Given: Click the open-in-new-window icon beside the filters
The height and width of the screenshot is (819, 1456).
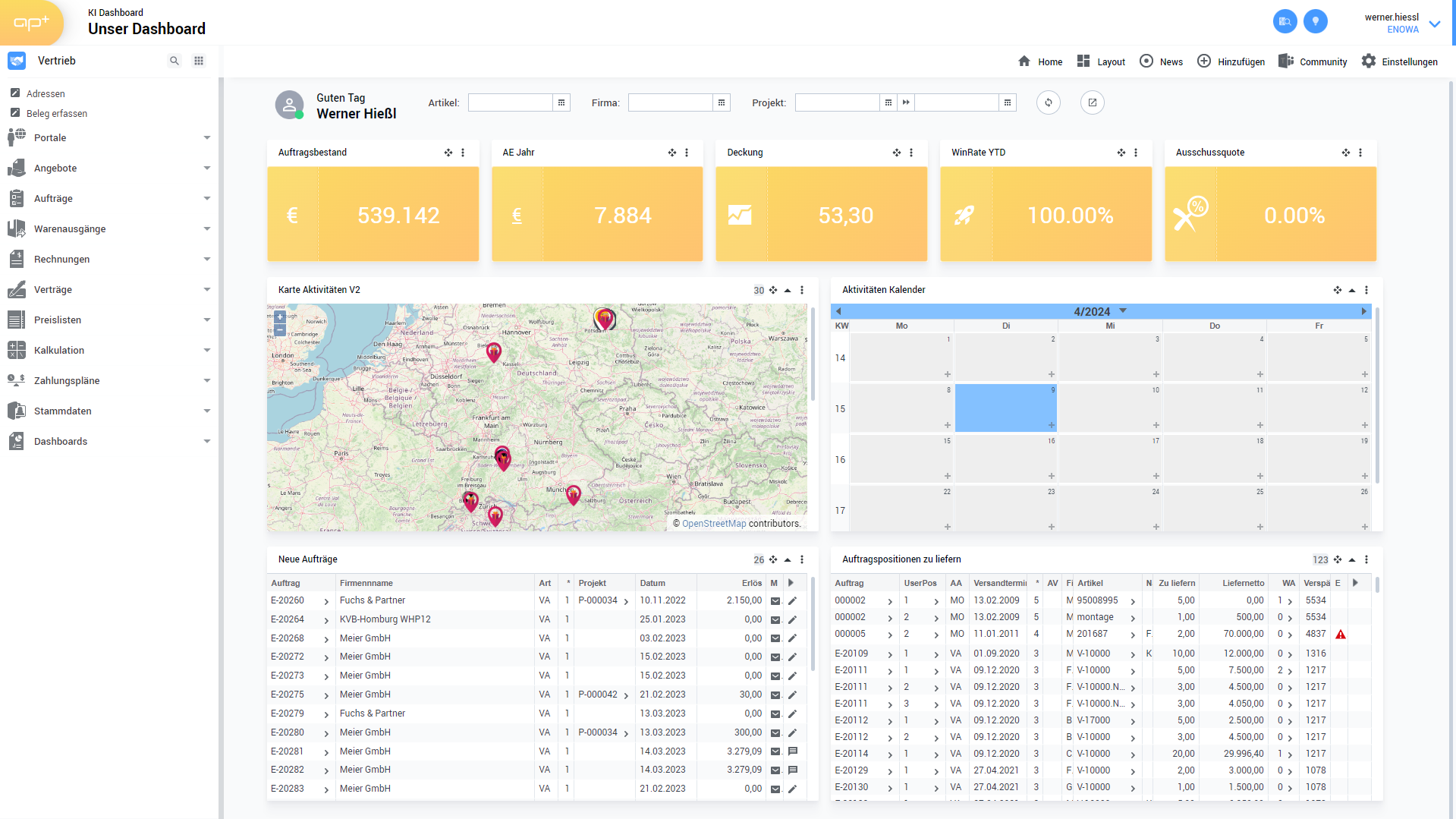Looking at the screenshot, I should (1092, 102).
